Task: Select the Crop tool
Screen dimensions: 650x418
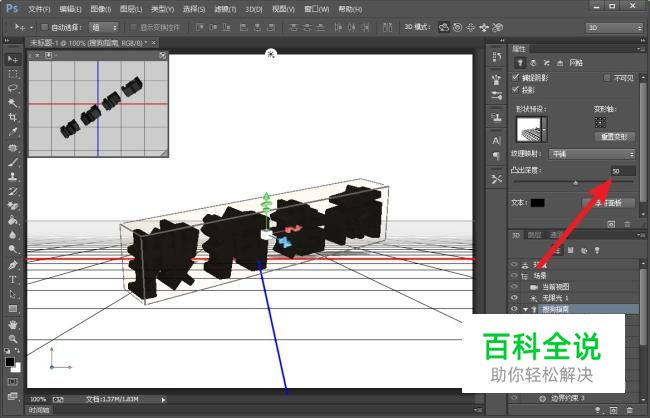Action: point(13,117)
